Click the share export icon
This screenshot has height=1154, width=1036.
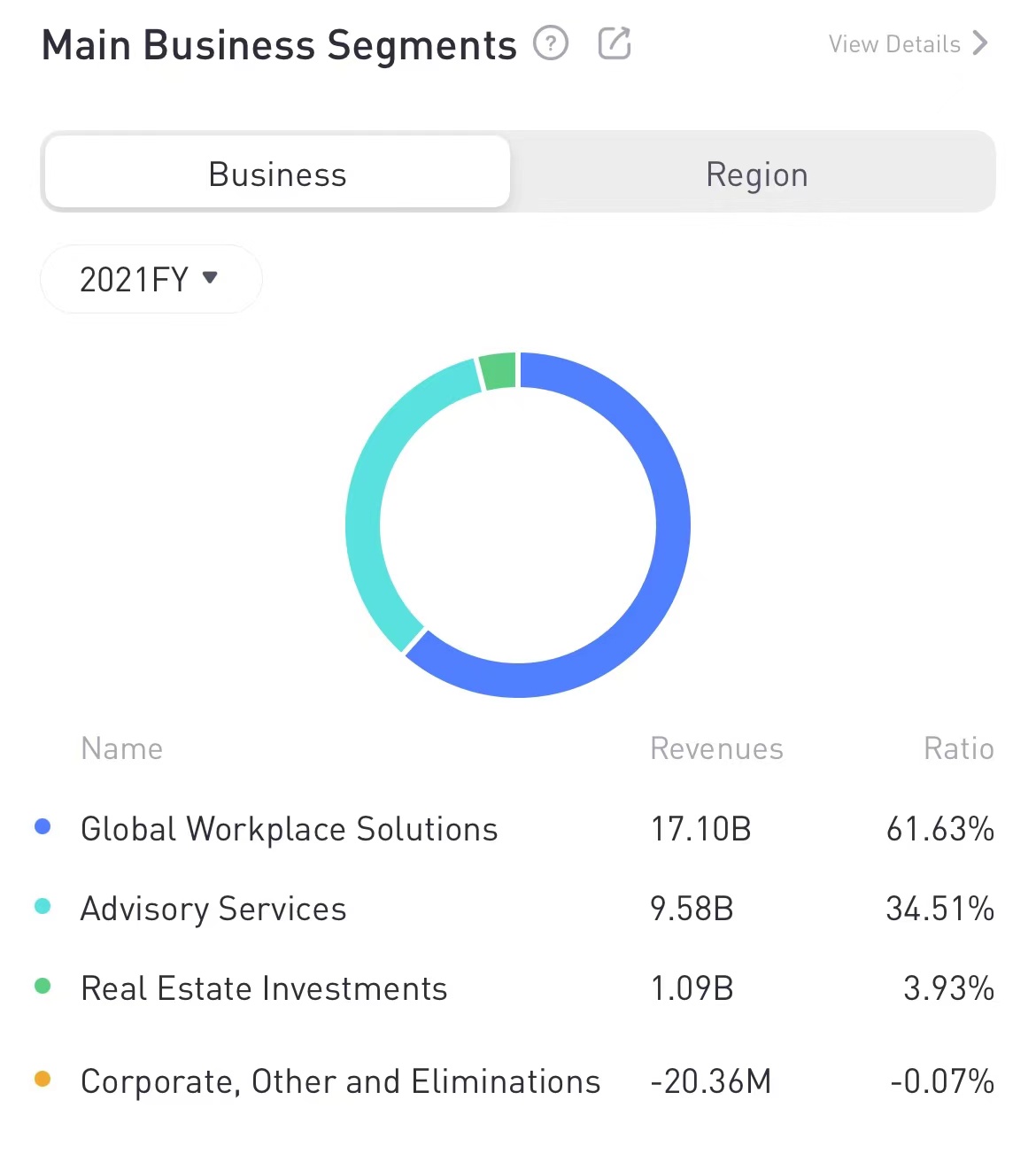pos(615,43)
